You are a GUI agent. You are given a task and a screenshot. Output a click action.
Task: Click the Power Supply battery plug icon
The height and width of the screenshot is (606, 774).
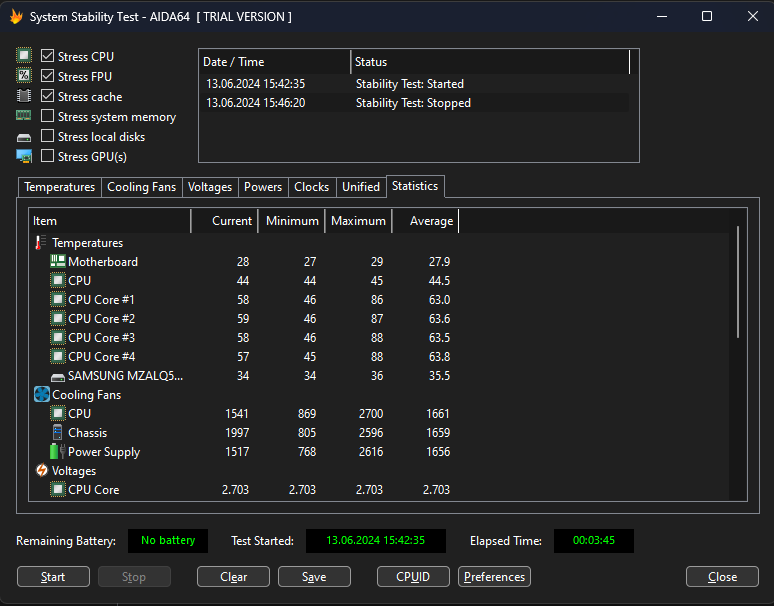pos(58,451)
